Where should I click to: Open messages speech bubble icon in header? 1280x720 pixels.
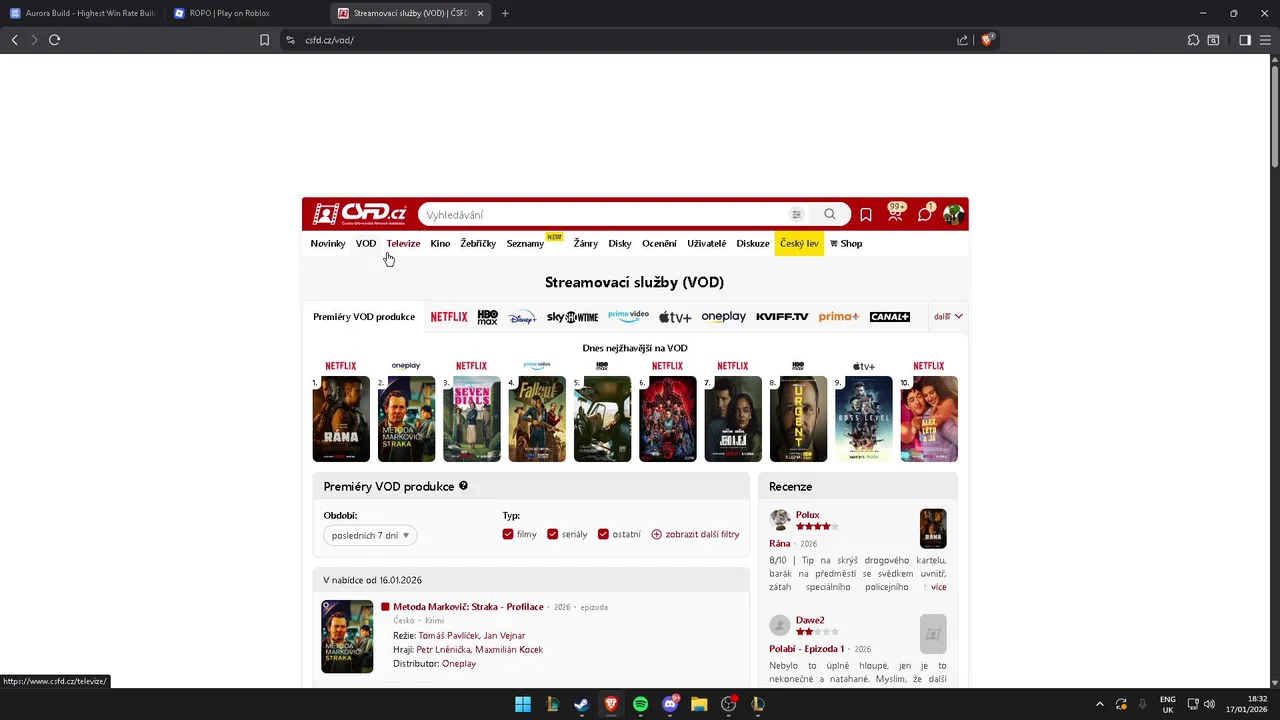coord(925,214)
